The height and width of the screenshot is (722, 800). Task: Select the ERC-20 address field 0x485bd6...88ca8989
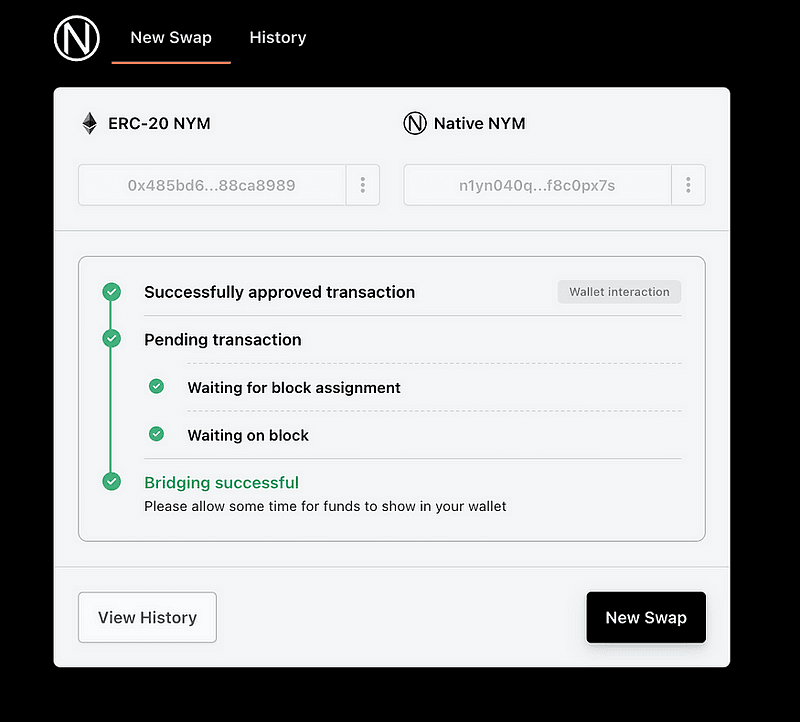pos(212,185)
